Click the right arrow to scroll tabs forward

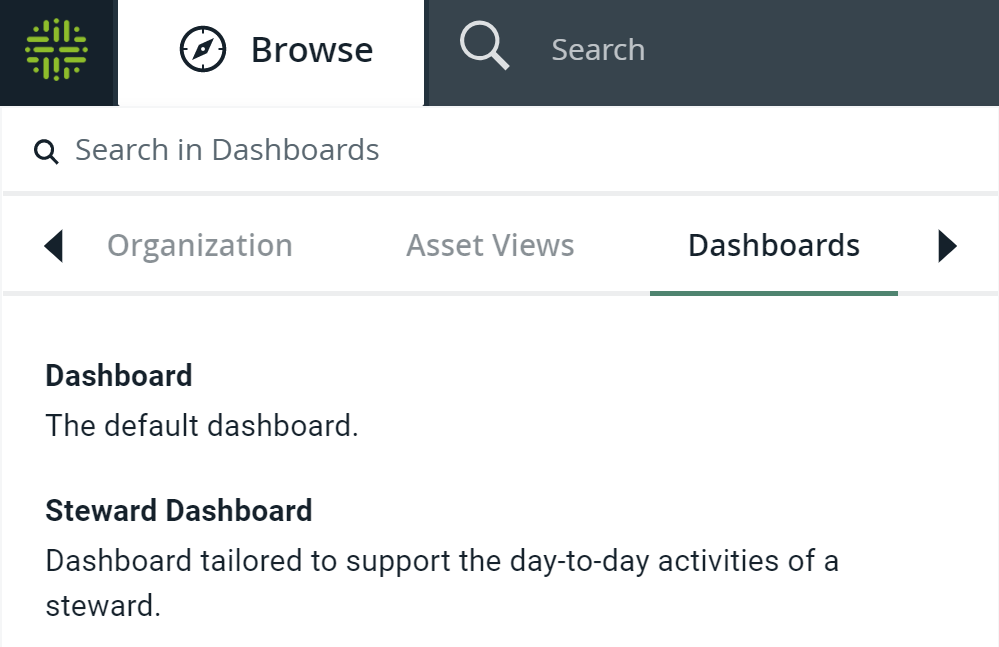point(946,245)
